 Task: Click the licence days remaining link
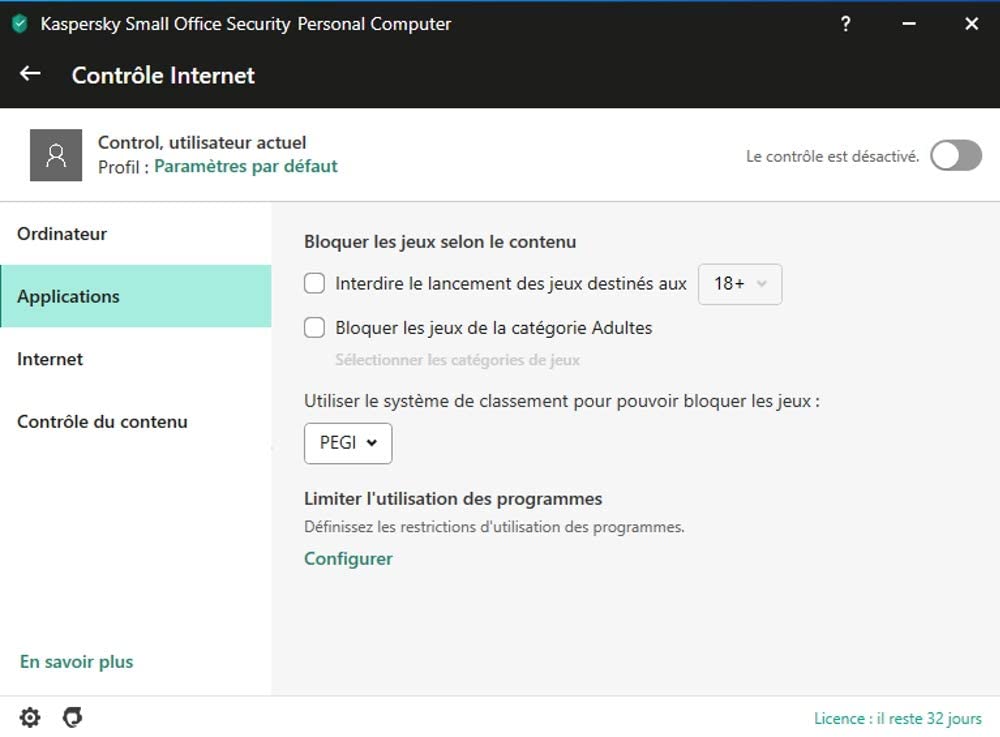click(x=897, y=718)
